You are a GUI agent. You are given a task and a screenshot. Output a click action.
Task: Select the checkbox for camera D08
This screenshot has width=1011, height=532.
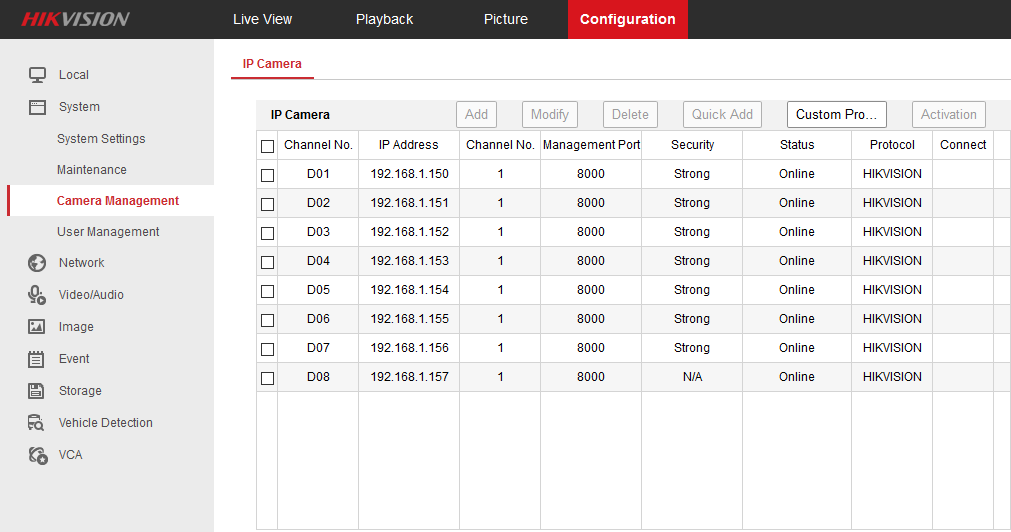coord(267,378)
